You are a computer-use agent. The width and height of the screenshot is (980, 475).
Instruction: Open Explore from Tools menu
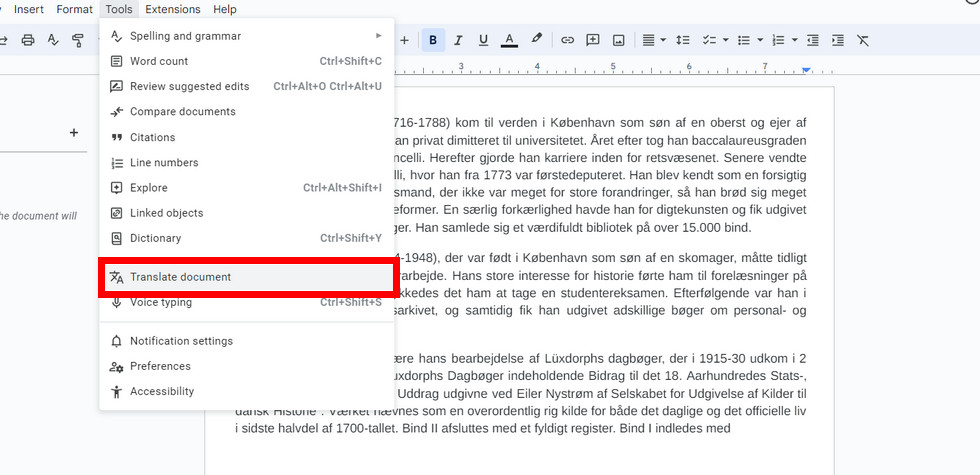pyautogui.click(x=247, y=188)
